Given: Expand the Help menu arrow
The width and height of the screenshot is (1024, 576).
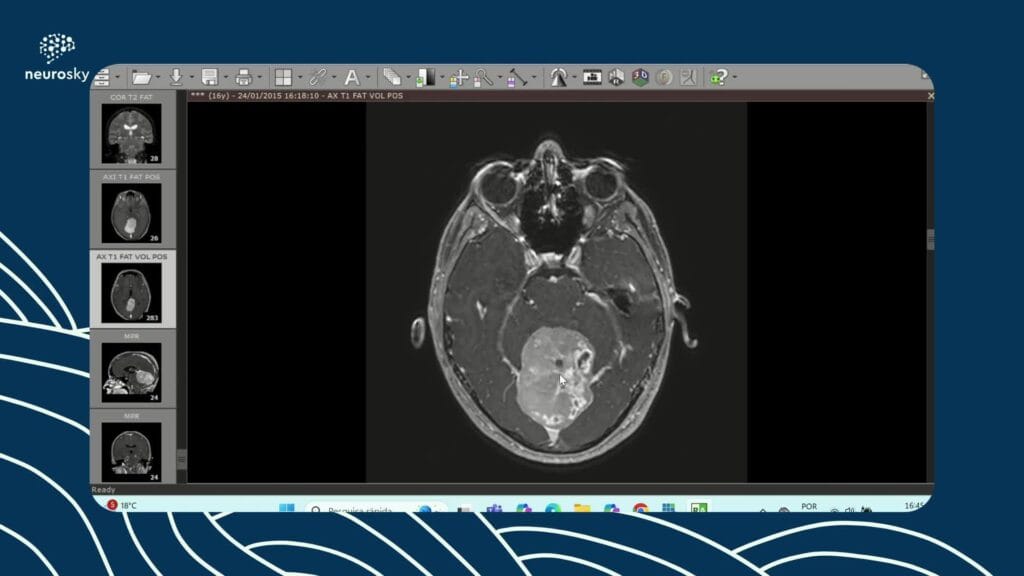Looking at the screenshot, I should click(735, 75).
